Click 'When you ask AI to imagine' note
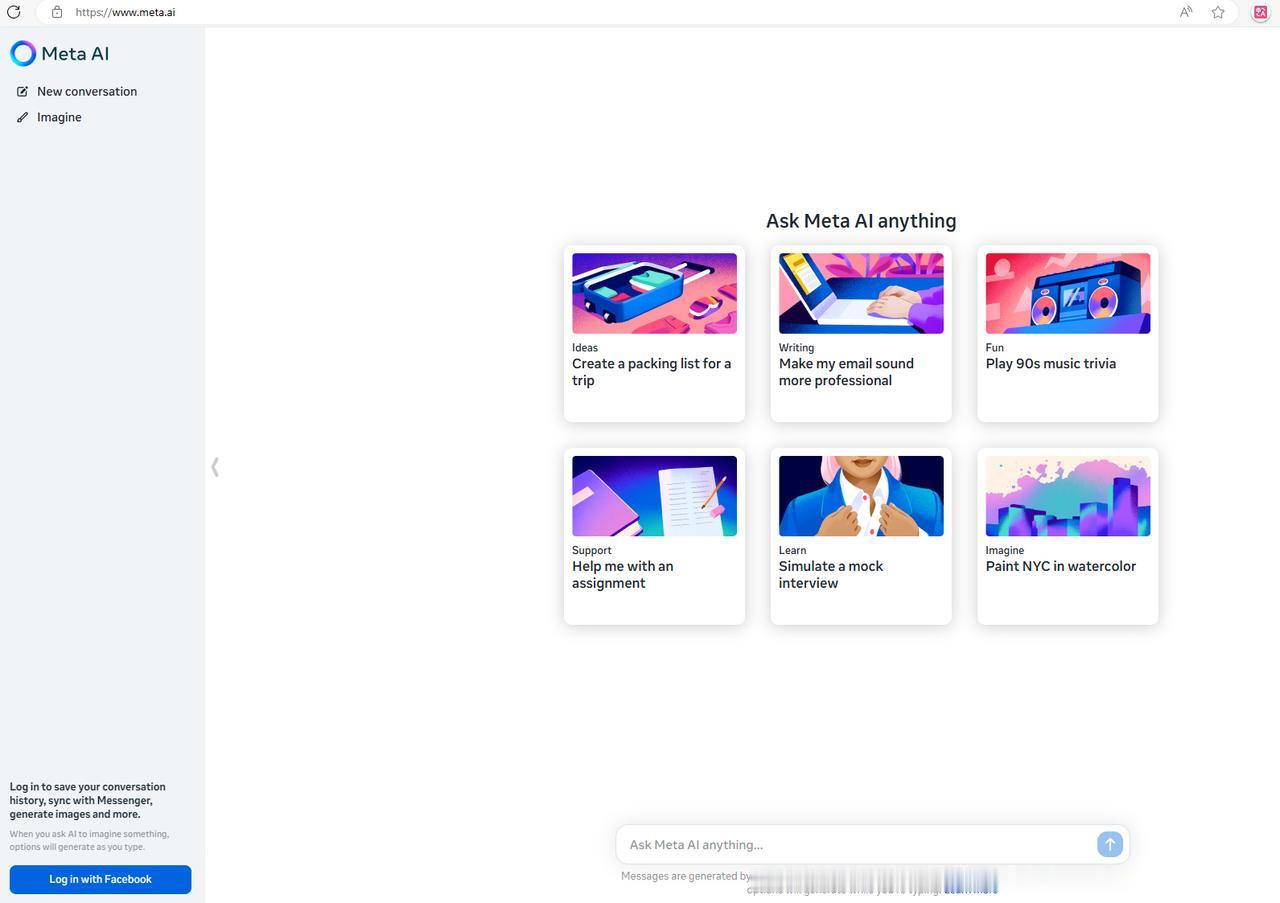The width and height of the screenshot is (1280, 903). (89, 840)
